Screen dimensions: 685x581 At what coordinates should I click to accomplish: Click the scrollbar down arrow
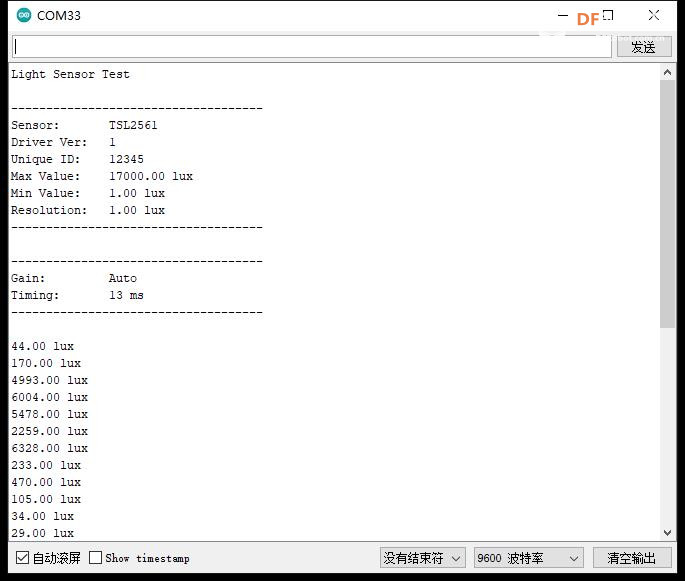pyautogui.click(x=668, y=533)
